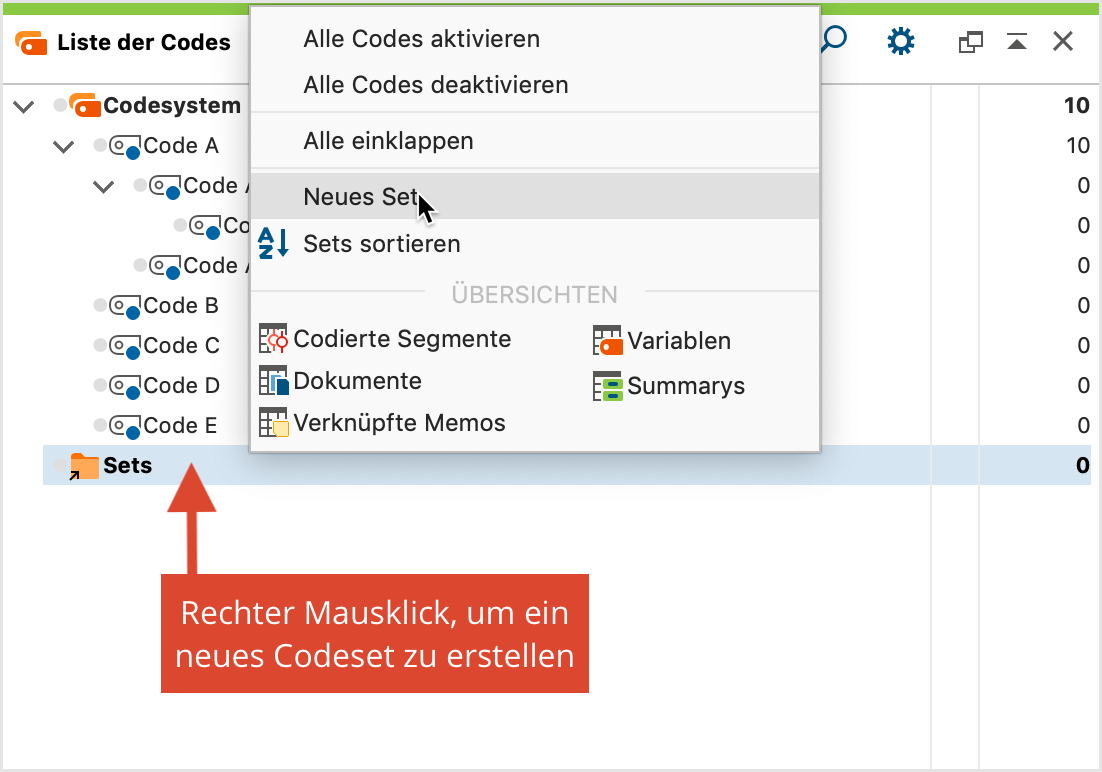This screenshot has width=1102, height=772.
Task: Click the Code C code icon
Action: [x=125, y=347]
